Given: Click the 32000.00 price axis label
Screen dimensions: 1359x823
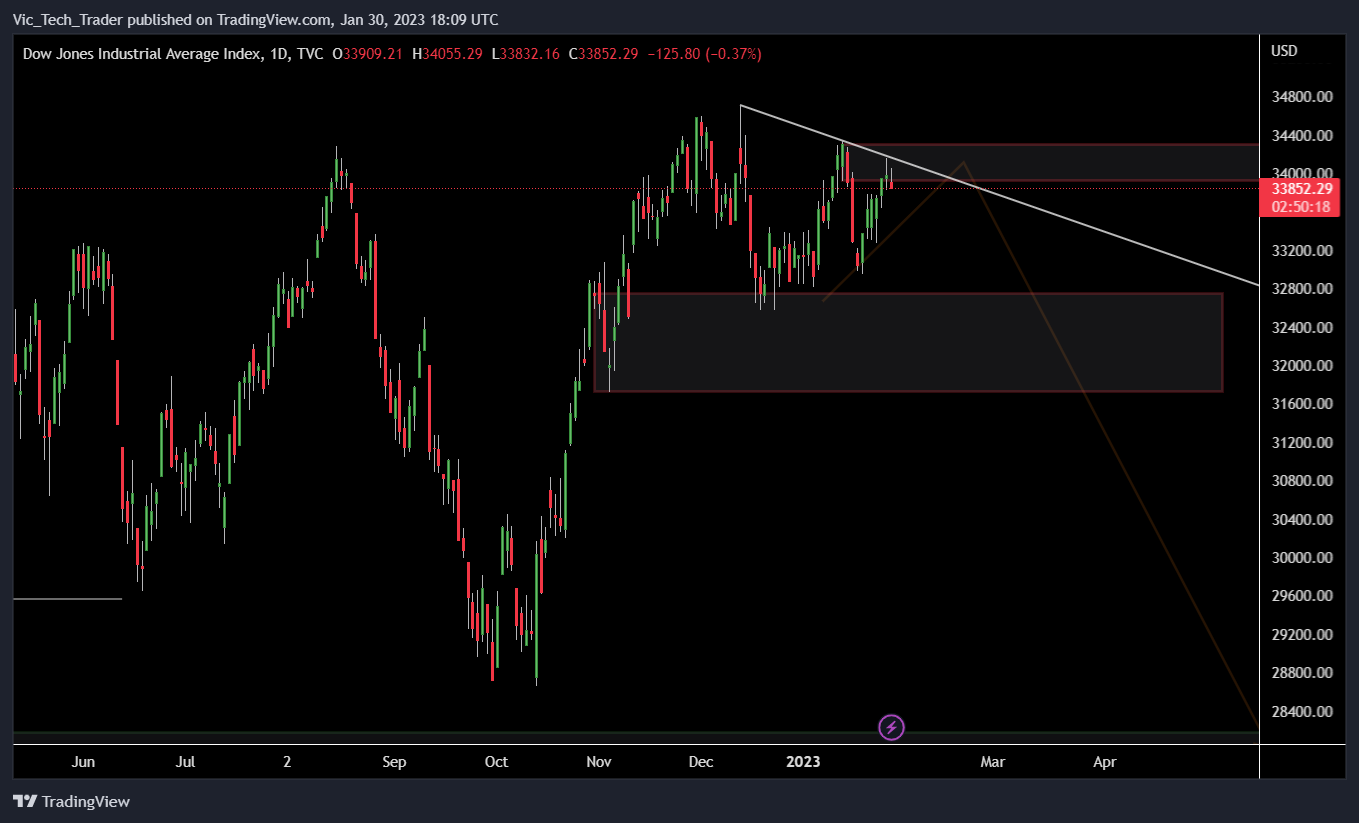Looking at the screenshot, I should (1302, 366).
